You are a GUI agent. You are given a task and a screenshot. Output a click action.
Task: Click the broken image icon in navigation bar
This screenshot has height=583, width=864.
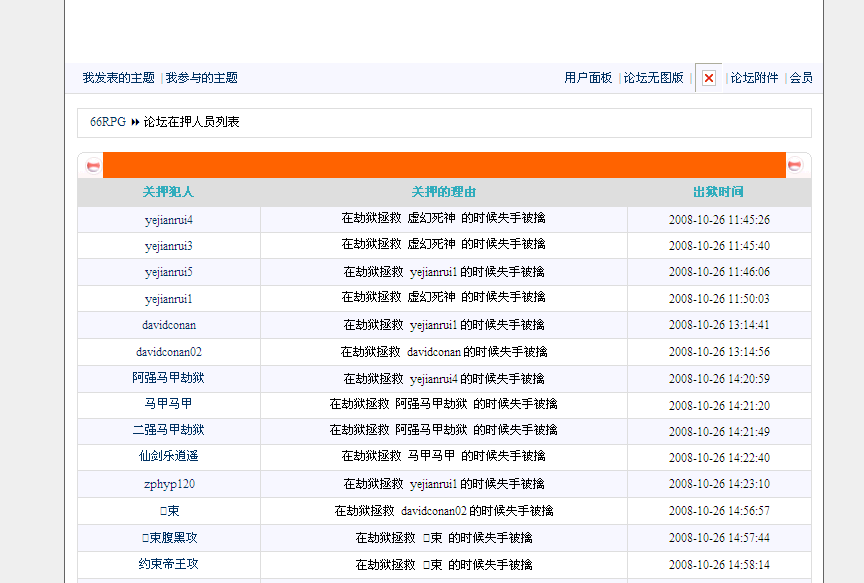(x=709, y=78)
